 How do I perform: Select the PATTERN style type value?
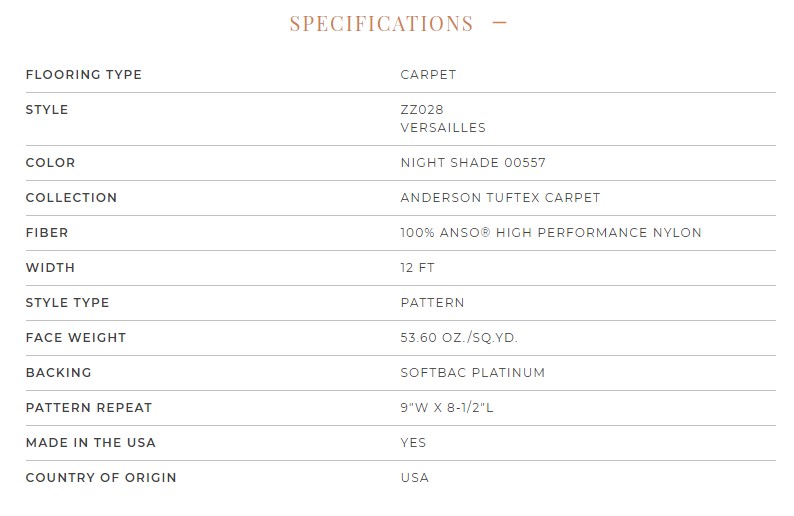(432, 302)
